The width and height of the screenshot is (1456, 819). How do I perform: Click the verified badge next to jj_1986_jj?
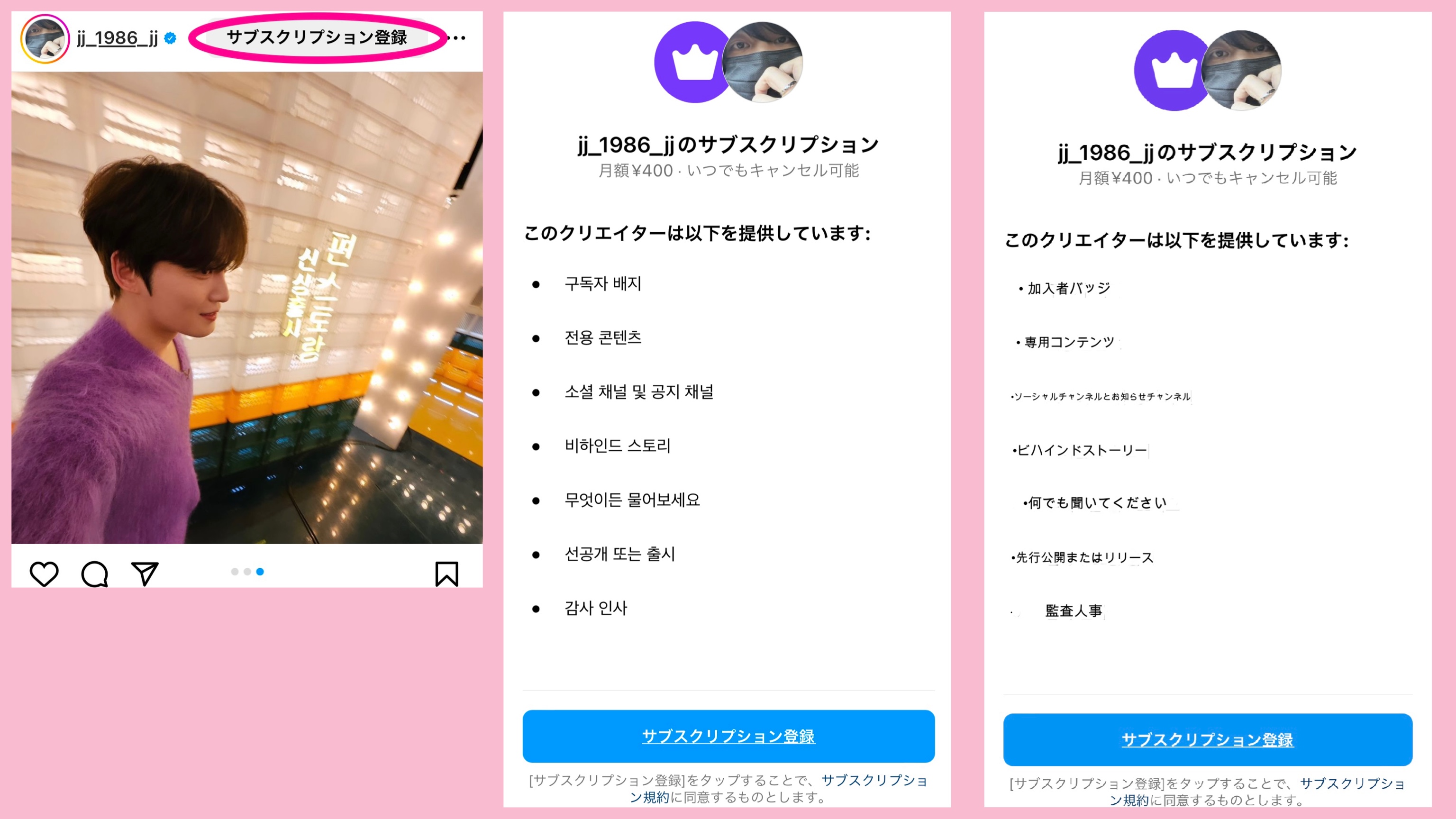[x=170, y=38]
